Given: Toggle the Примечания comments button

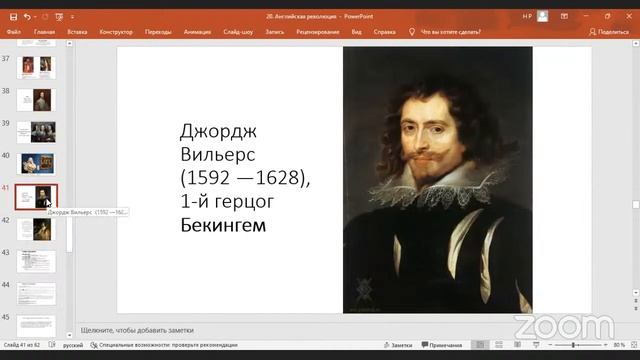Looking at the screenshot, I should [442, 345].
